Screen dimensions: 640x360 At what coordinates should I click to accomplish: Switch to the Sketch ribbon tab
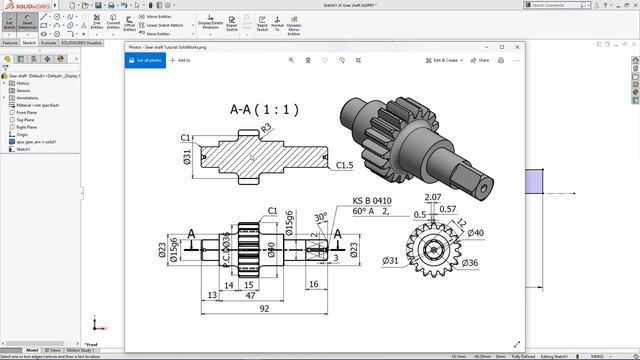coord(29,43)
